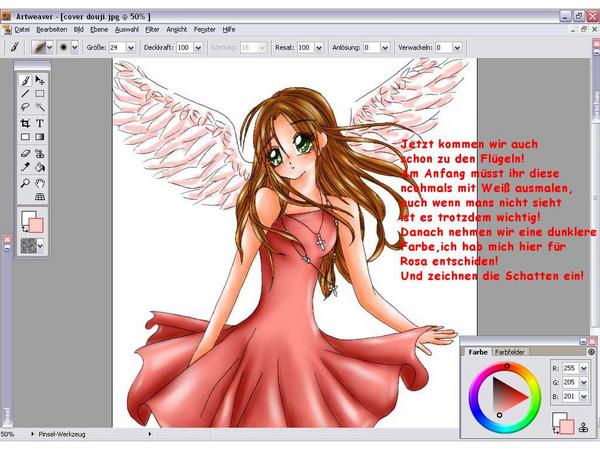The height and width of the screenshot is (450, 600).
Task: Open the Datei menu
Action: (x=22, y=29)
